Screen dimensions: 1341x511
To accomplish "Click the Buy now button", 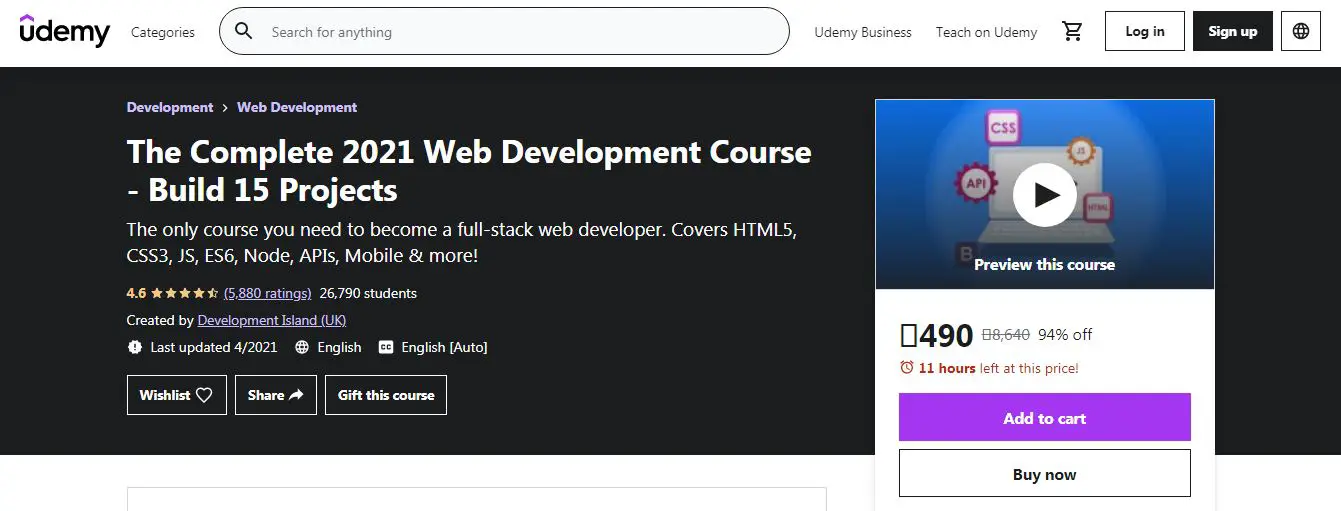I will [x=1044, y=474].
